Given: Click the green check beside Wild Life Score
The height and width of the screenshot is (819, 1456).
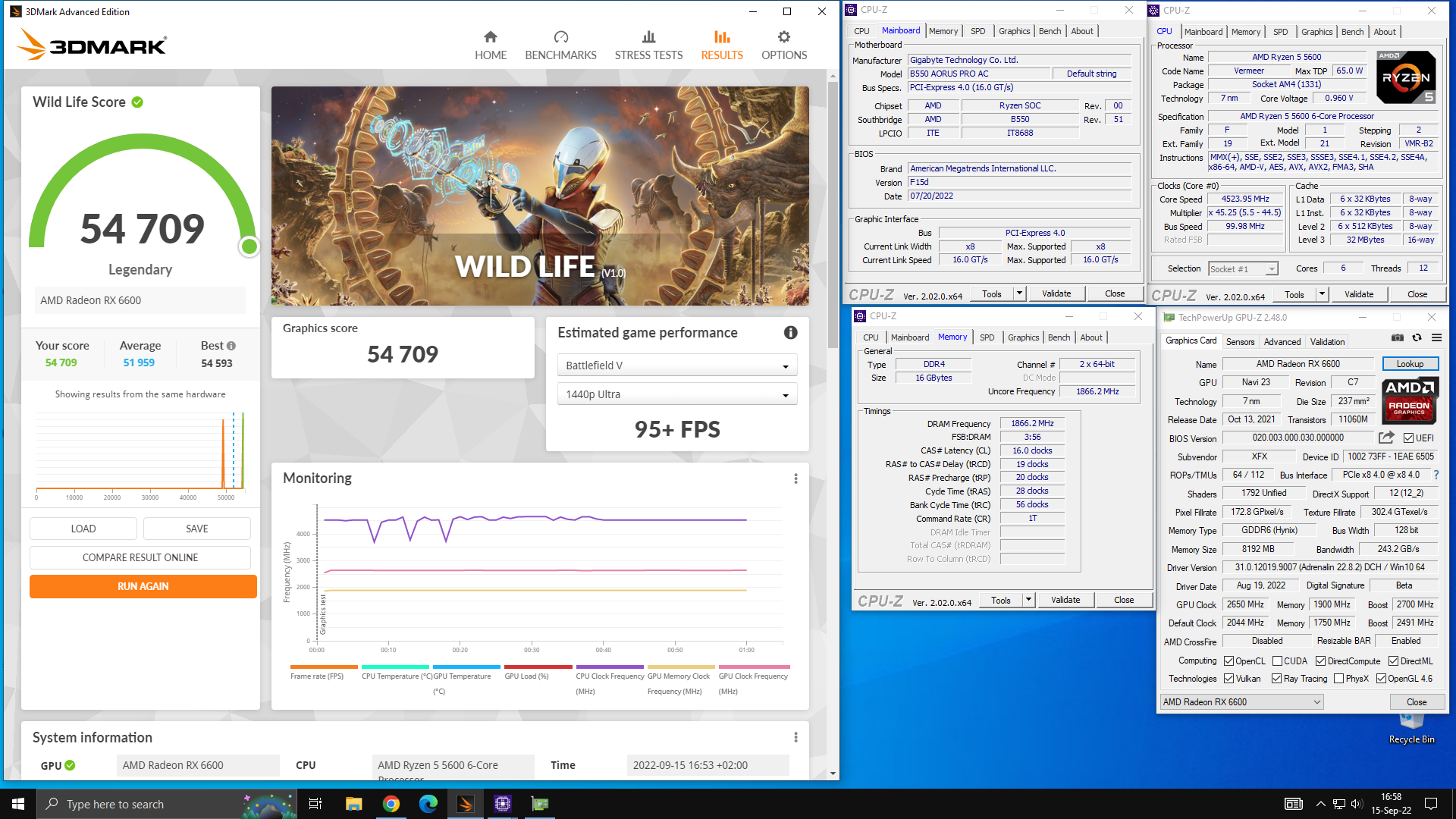Looking at the screenshot, I should (x=137, y=102).
